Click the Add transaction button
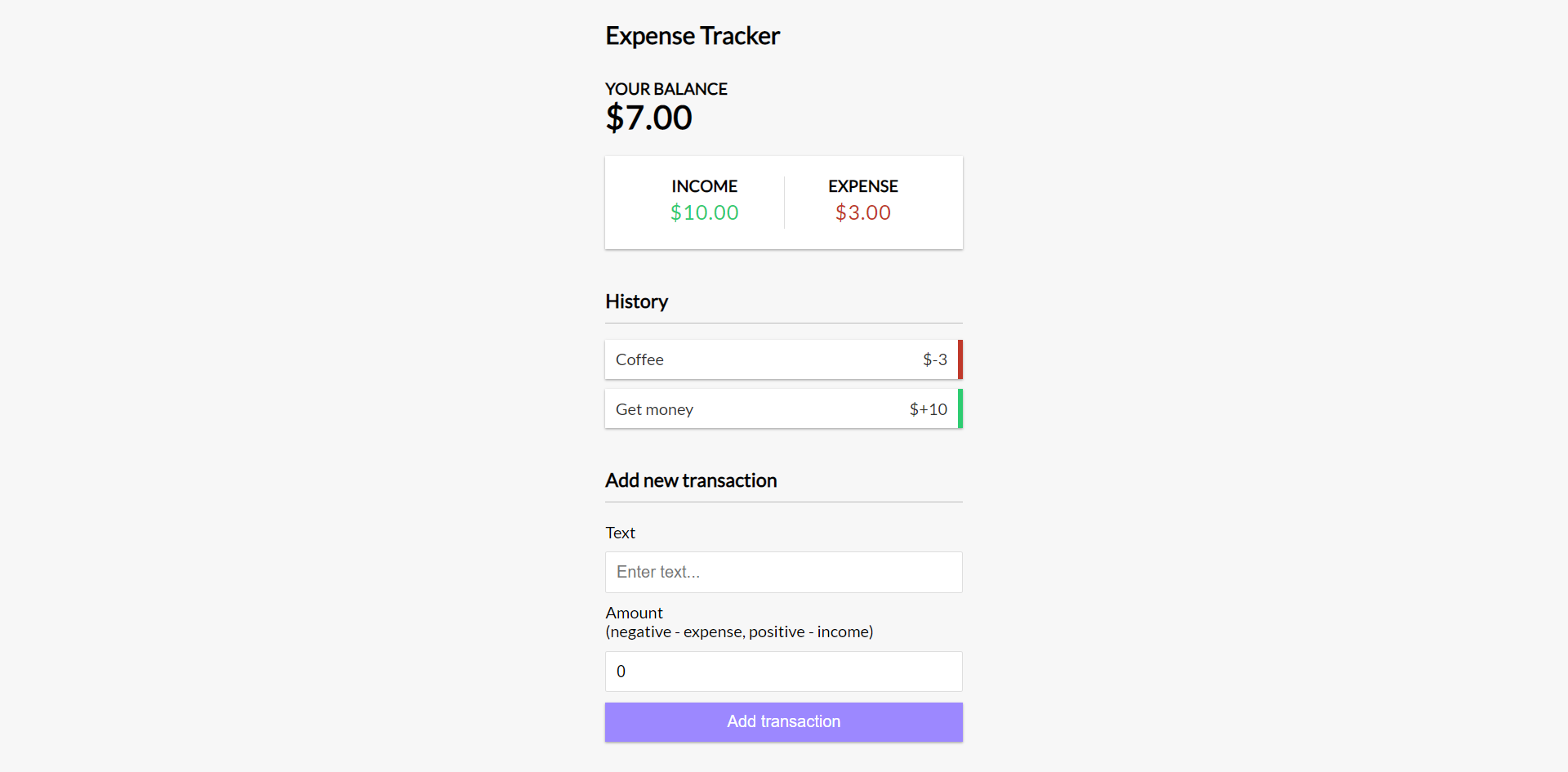Image resolution: width=1568 pixels, height=772 pixels. pos(783,721)
